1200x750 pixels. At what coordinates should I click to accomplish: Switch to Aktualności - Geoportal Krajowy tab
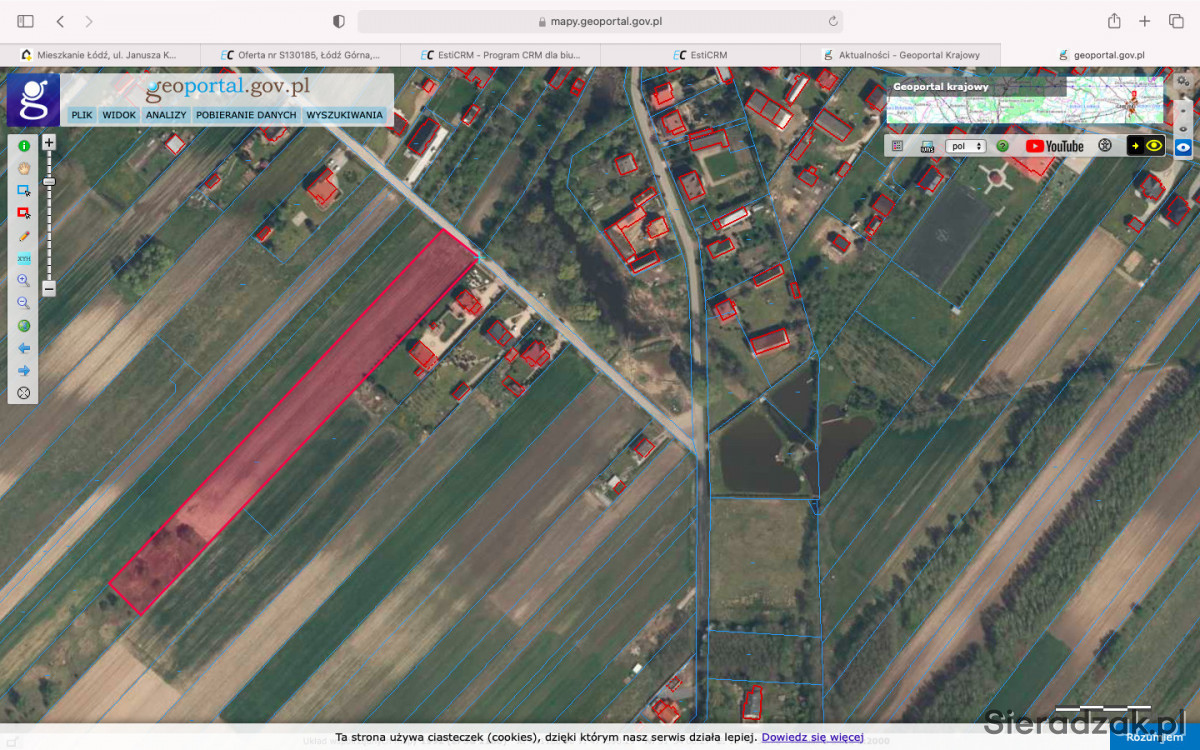coord(900,55)
